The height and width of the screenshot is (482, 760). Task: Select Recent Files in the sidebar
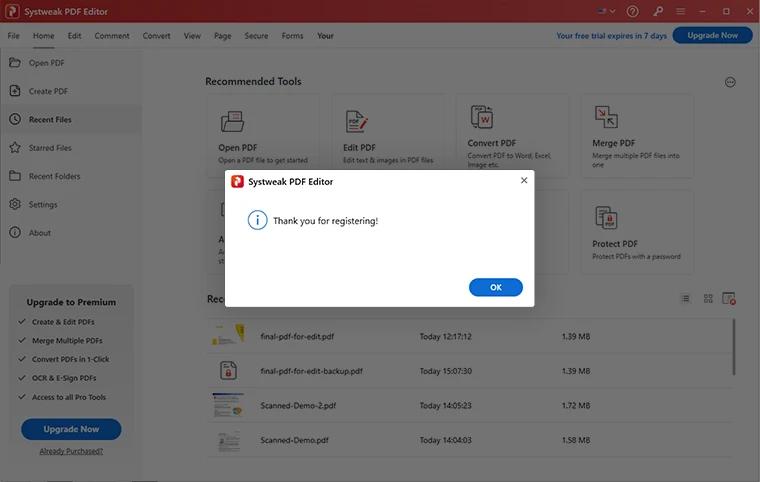71,119
